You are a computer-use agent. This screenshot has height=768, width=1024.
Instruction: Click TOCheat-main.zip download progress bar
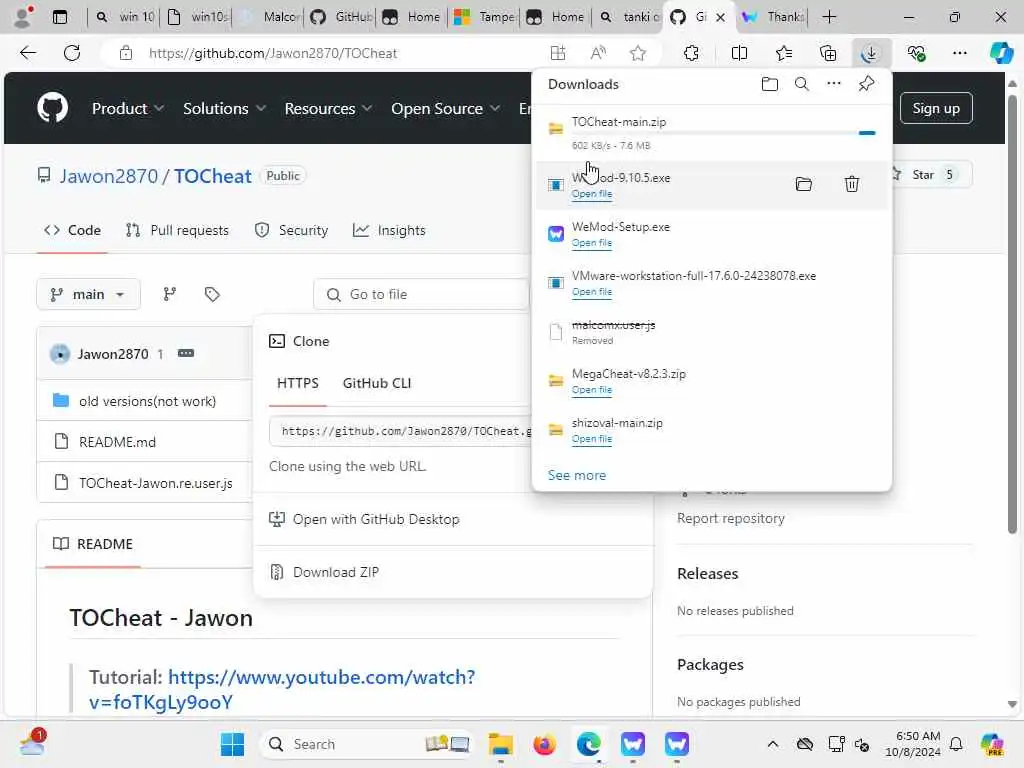point(724,133)
